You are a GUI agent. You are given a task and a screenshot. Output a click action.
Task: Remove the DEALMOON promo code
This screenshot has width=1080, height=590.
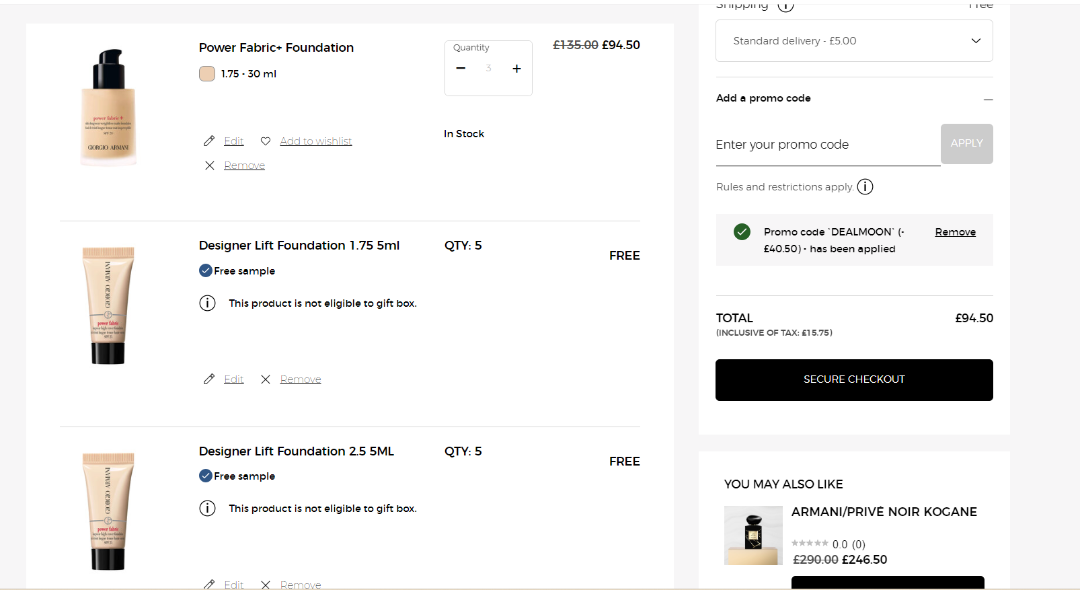[x=955, y=232]
